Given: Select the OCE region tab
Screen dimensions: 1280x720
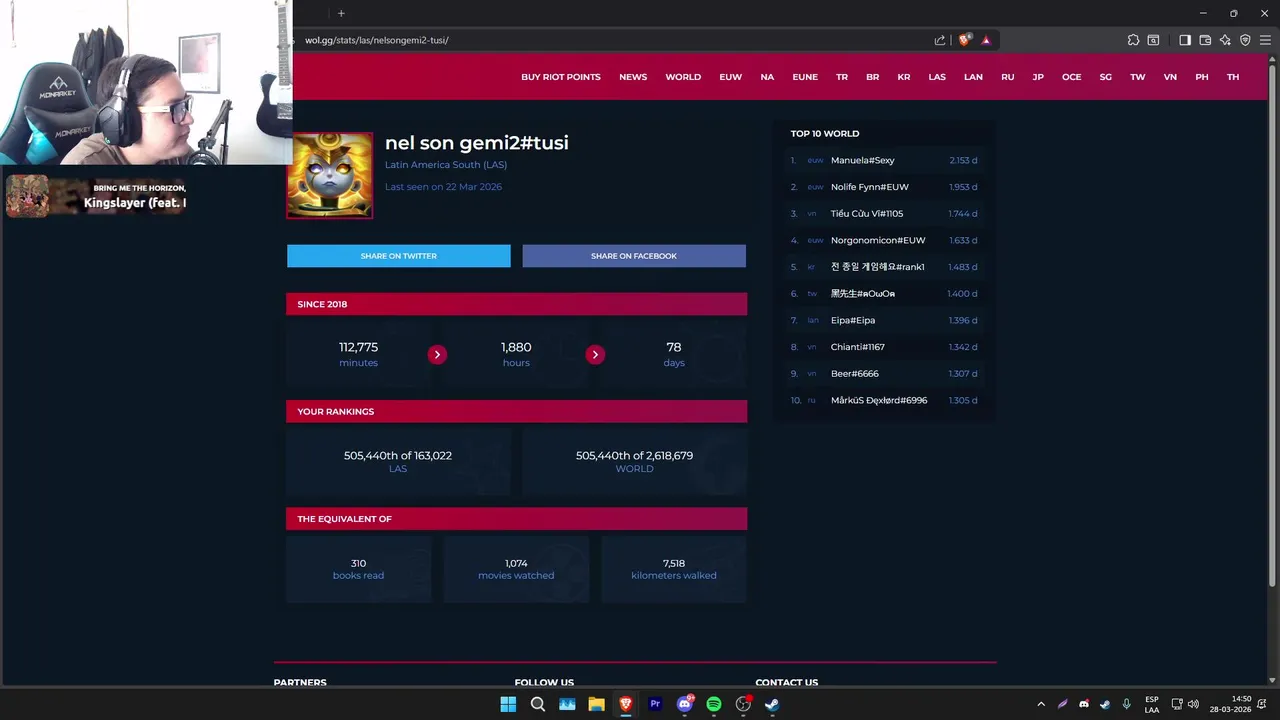Looking at the screenshot, I should coord(1071,77).
